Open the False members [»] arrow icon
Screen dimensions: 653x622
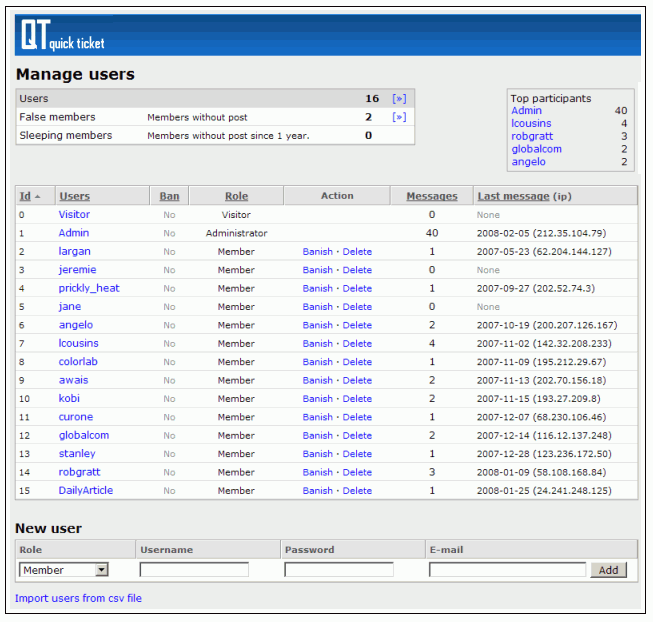[399, 117]
